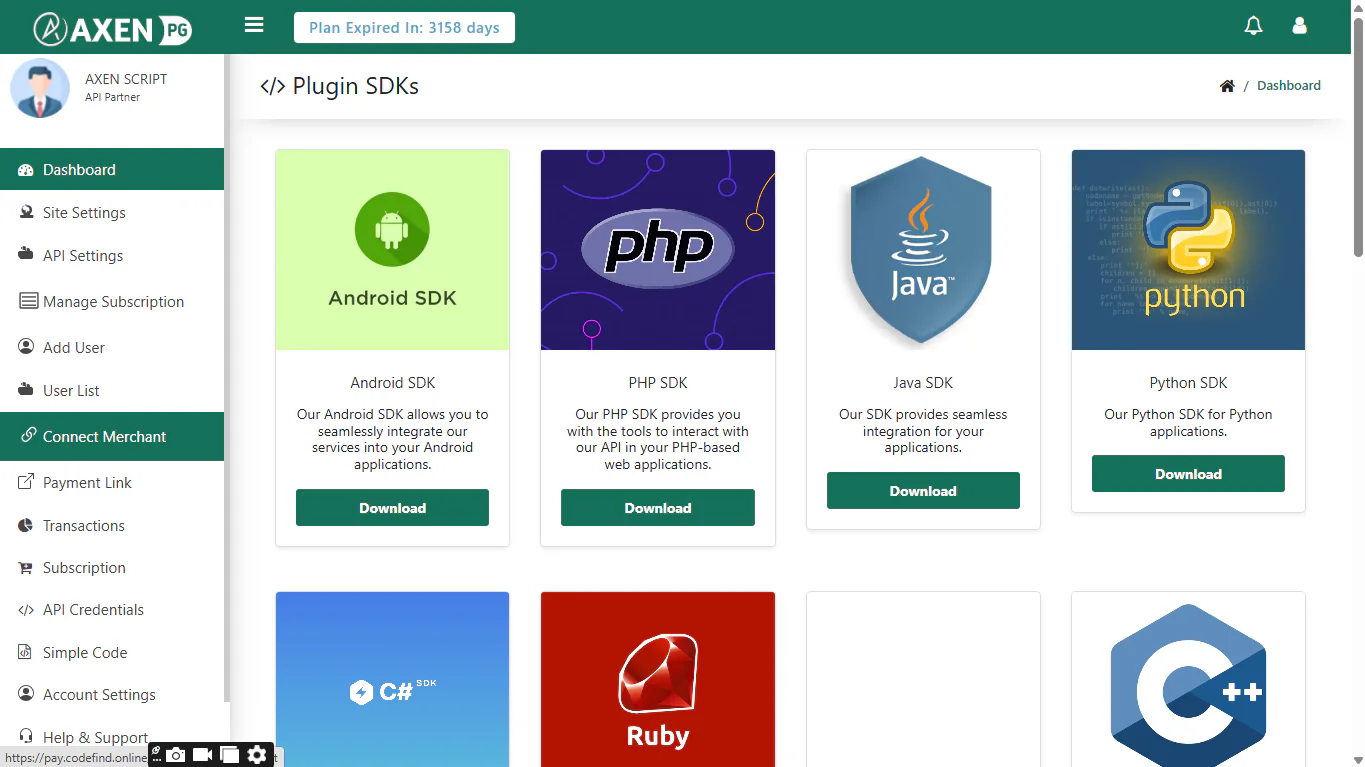The height and width of the screenshot is (767, 1365).
Task: Download the PHP SDK
Action: [x=658, y=508]
